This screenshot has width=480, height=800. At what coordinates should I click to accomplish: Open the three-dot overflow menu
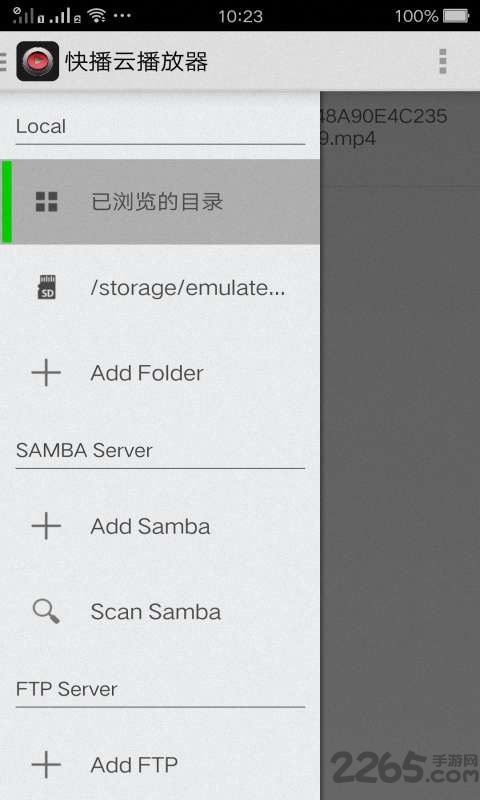[x=443, y=61]
